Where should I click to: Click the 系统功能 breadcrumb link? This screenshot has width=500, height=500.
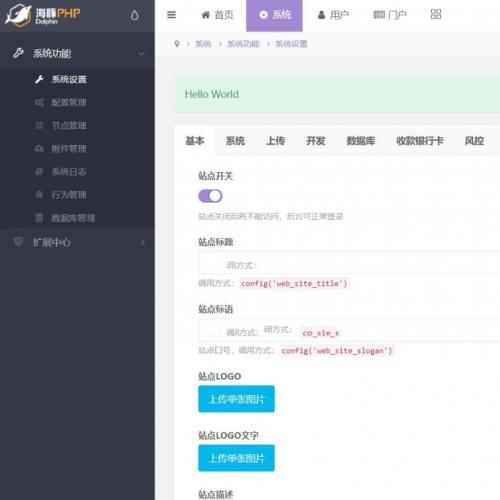[x=243, y=44]
